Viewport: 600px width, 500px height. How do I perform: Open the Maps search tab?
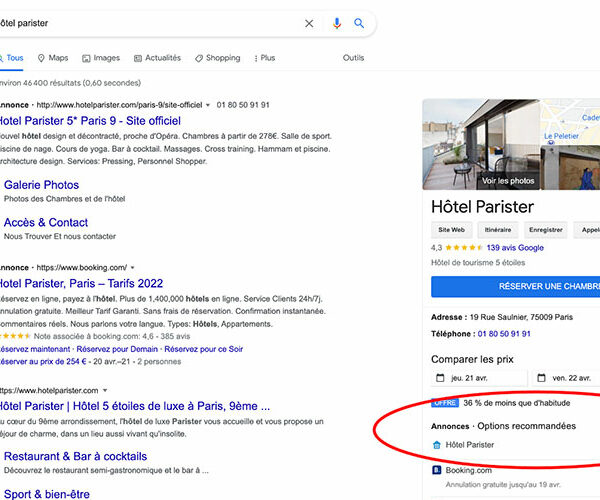tap(52, 58)
